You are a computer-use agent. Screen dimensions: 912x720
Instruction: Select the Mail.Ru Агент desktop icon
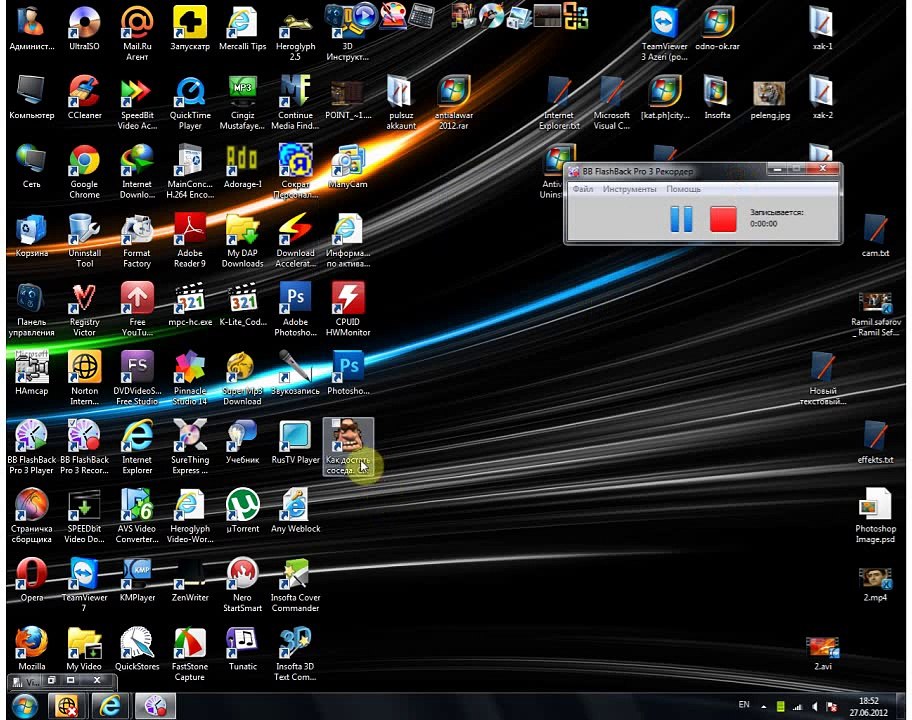click(137, 34)
